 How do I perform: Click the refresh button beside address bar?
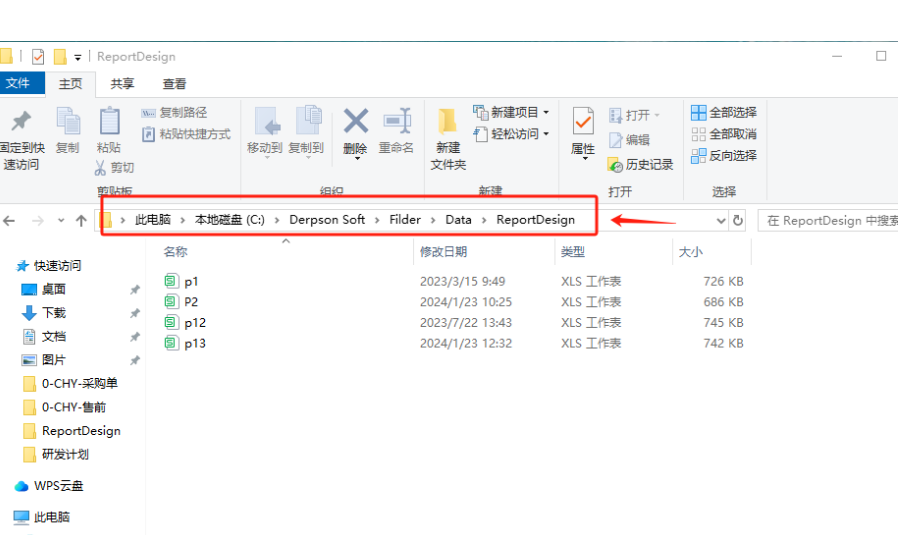(x=739, y=220)
